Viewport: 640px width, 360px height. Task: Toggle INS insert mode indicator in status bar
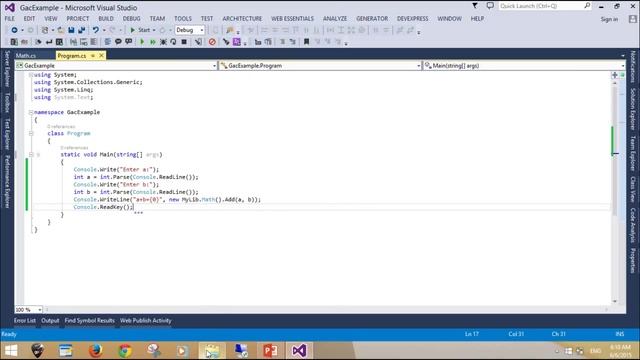pyautogui.click(x=620, y=334)
